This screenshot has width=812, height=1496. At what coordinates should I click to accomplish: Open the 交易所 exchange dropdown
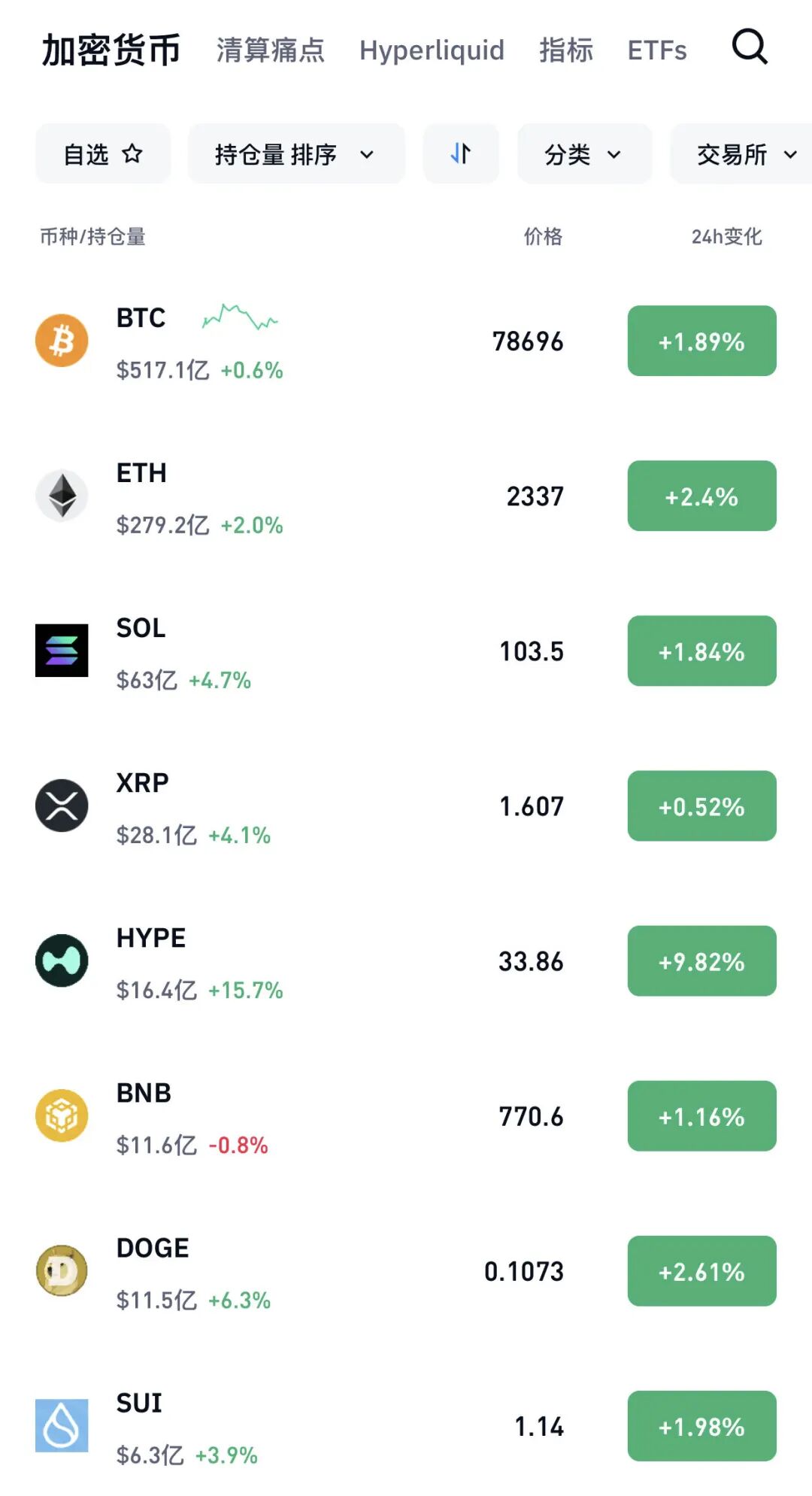point(744,154)
